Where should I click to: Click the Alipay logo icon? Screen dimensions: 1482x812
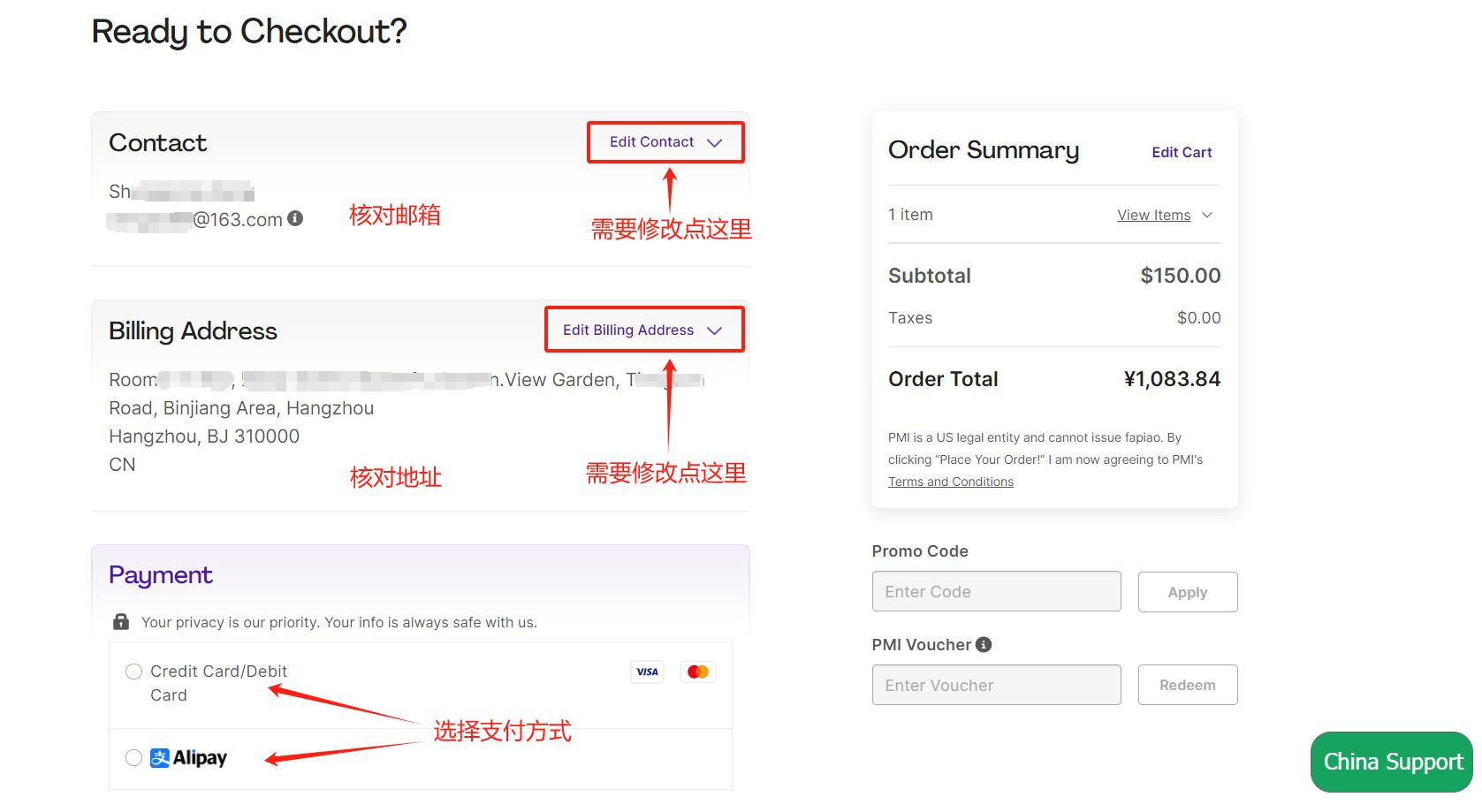[160, 758]
